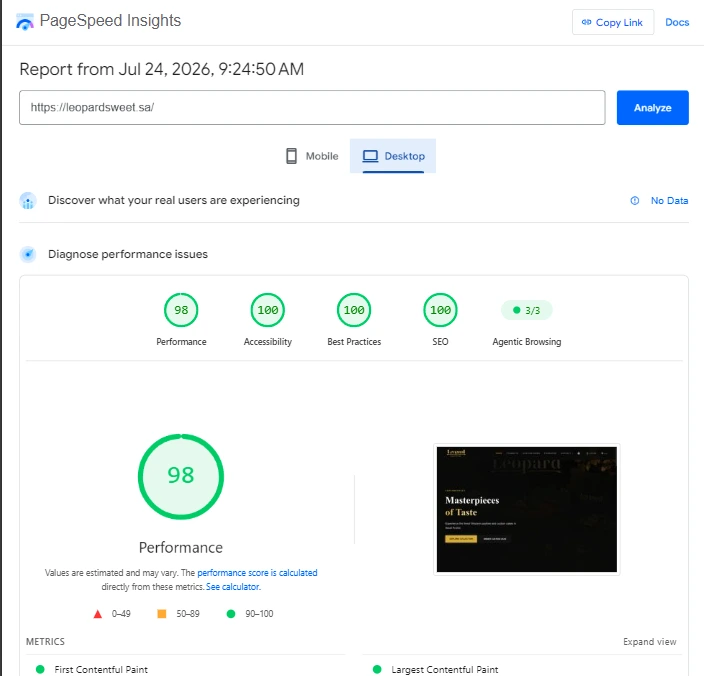Click the METRICS section label
The image size is (704, 676).
pyautogui.click(x=45, y=641)
